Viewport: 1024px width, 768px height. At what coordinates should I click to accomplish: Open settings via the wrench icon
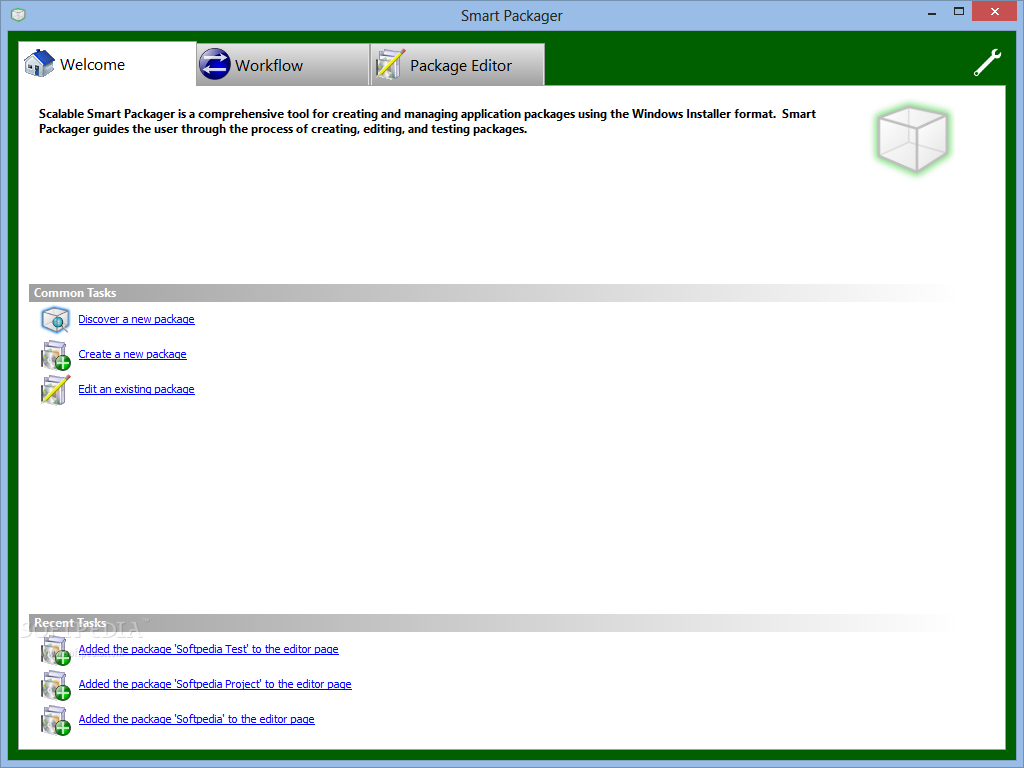click(987, 63)
